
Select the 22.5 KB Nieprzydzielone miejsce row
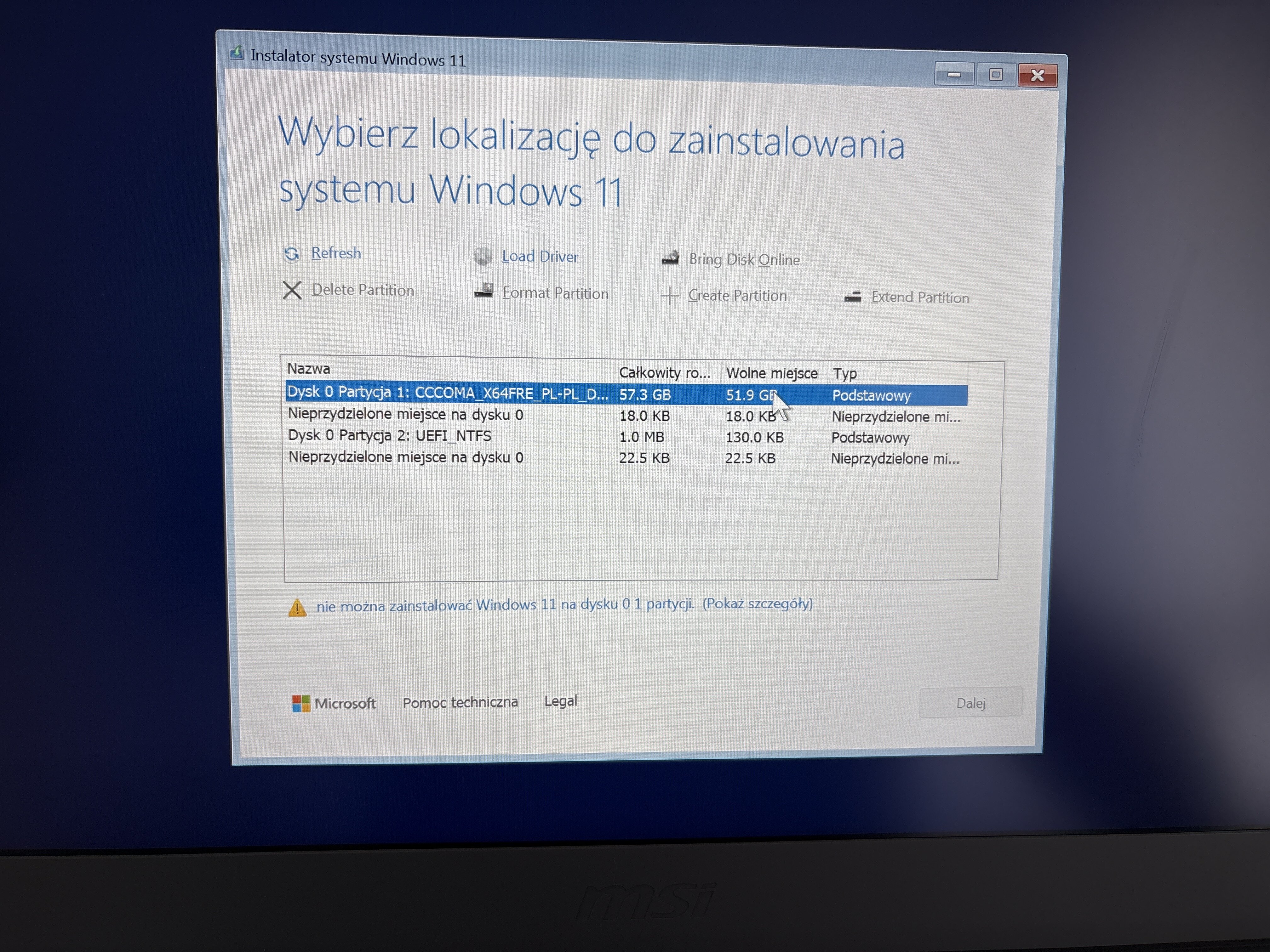point(626,458)
